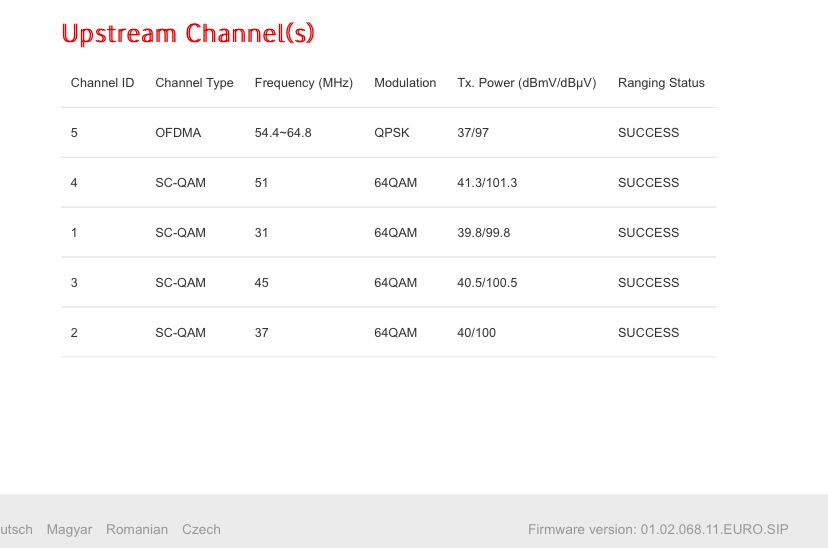
Task: Select Tx power value 41.3/101.3
Action: [487, 183]
